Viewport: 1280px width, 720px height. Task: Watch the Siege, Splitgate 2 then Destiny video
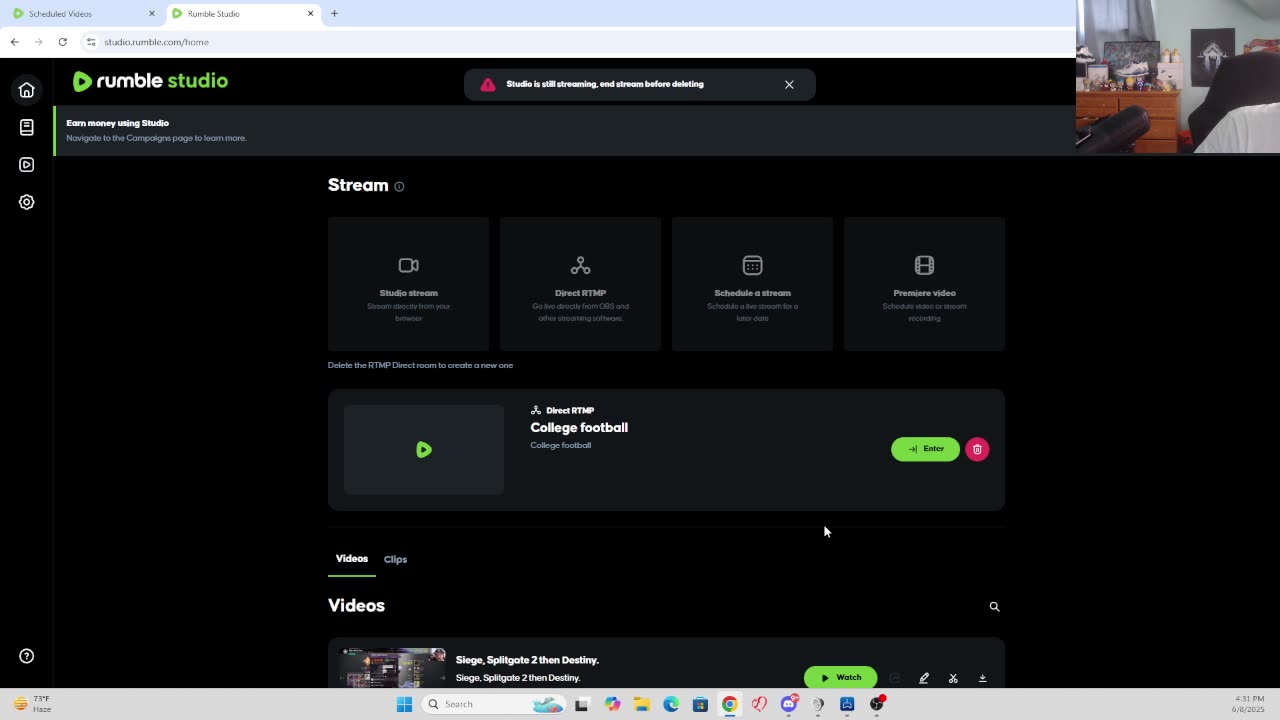[840, 677]
